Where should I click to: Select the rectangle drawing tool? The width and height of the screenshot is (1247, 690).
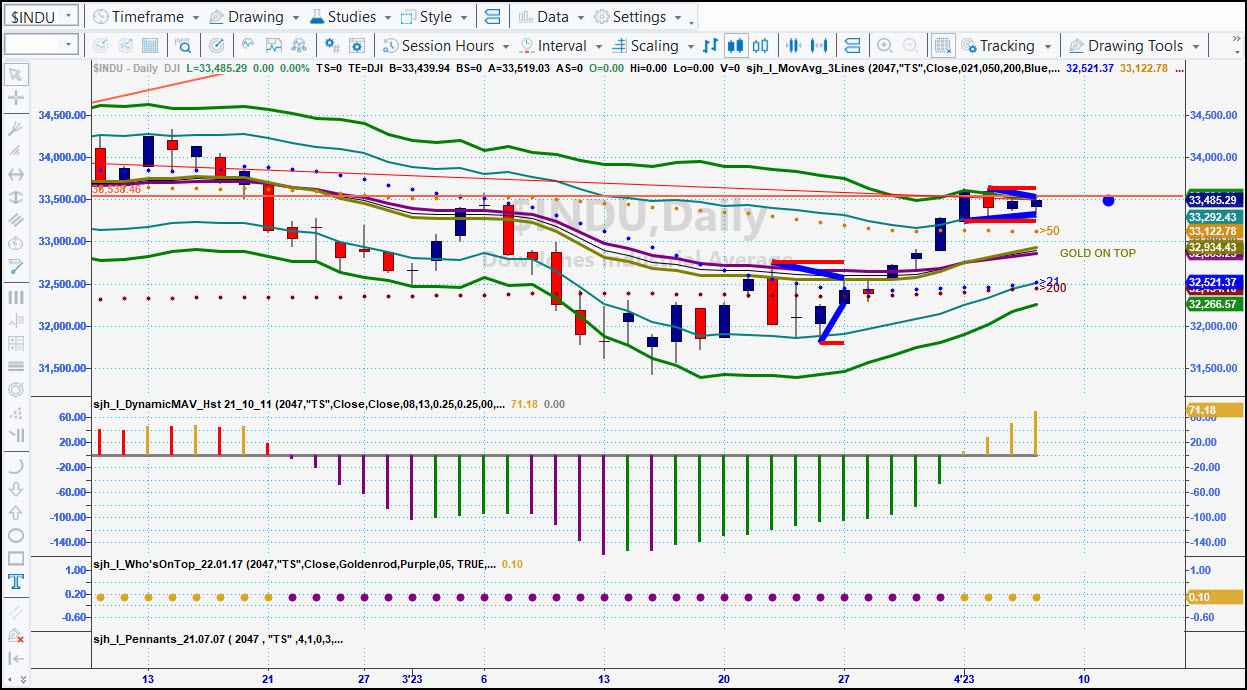pyautogui.click(x=16, y=559)
